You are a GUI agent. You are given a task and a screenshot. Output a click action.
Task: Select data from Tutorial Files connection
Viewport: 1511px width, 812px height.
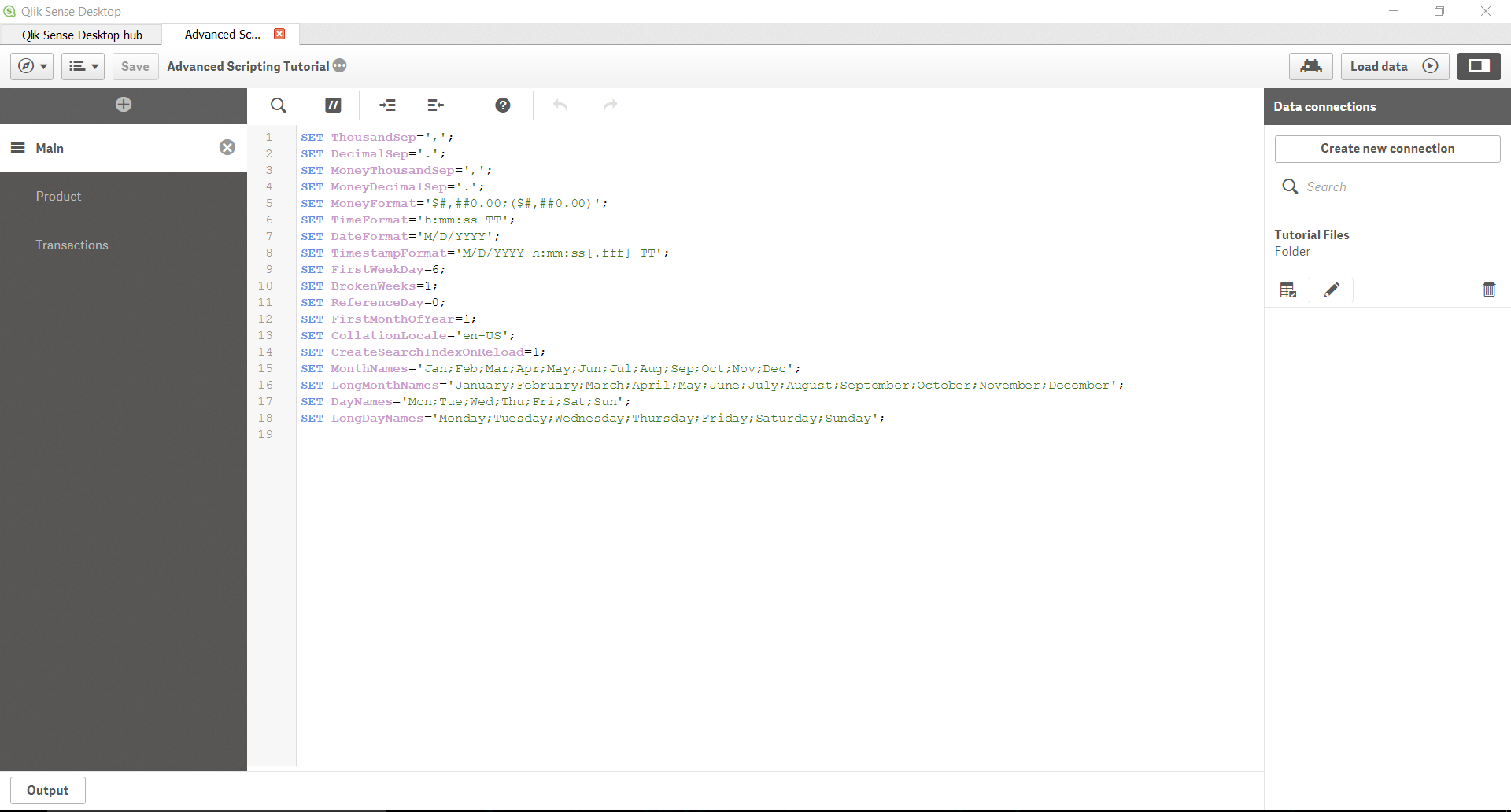[x=1288, y=290]
